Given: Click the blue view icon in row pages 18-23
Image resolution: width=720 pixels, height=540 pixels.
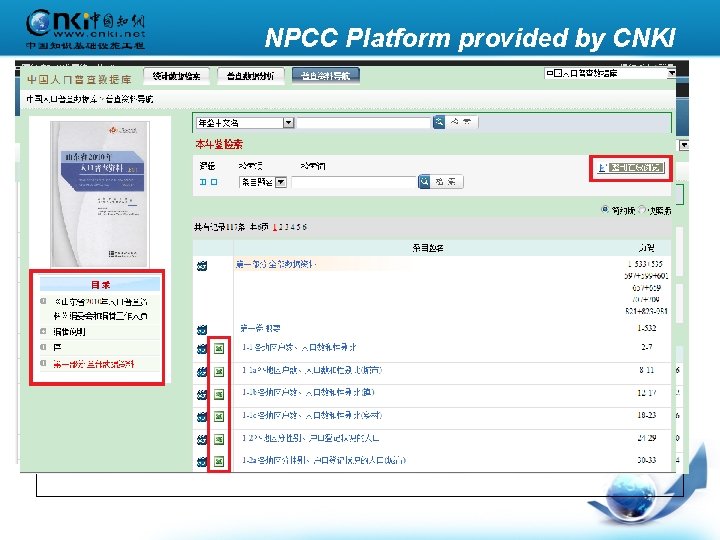Looking at the screenshot, I should (x=202, y=417).
